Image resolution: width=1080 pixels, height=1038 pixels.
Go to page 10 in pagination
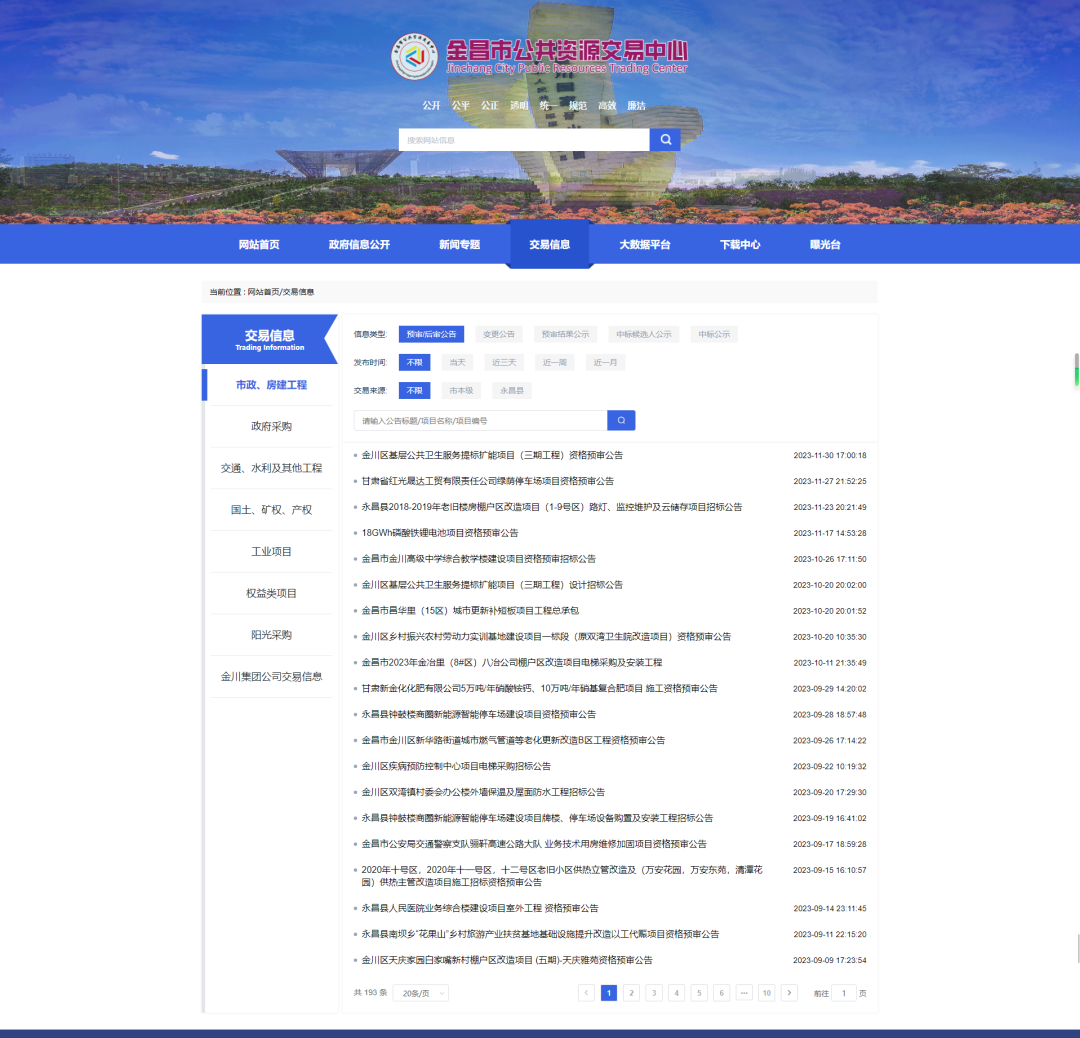[767, 993]
